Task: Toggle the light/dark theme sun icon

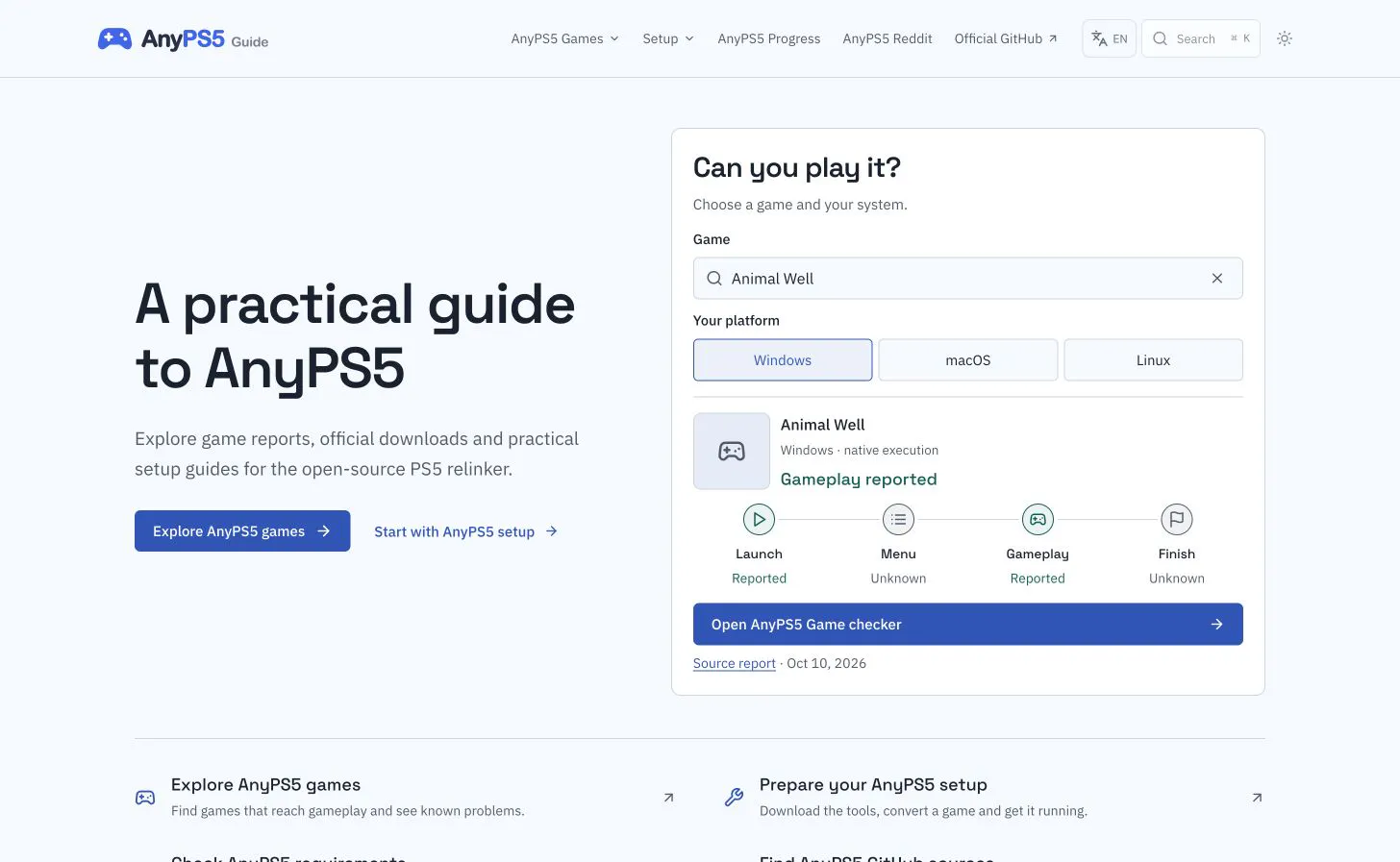Action: coord(1285,38)
